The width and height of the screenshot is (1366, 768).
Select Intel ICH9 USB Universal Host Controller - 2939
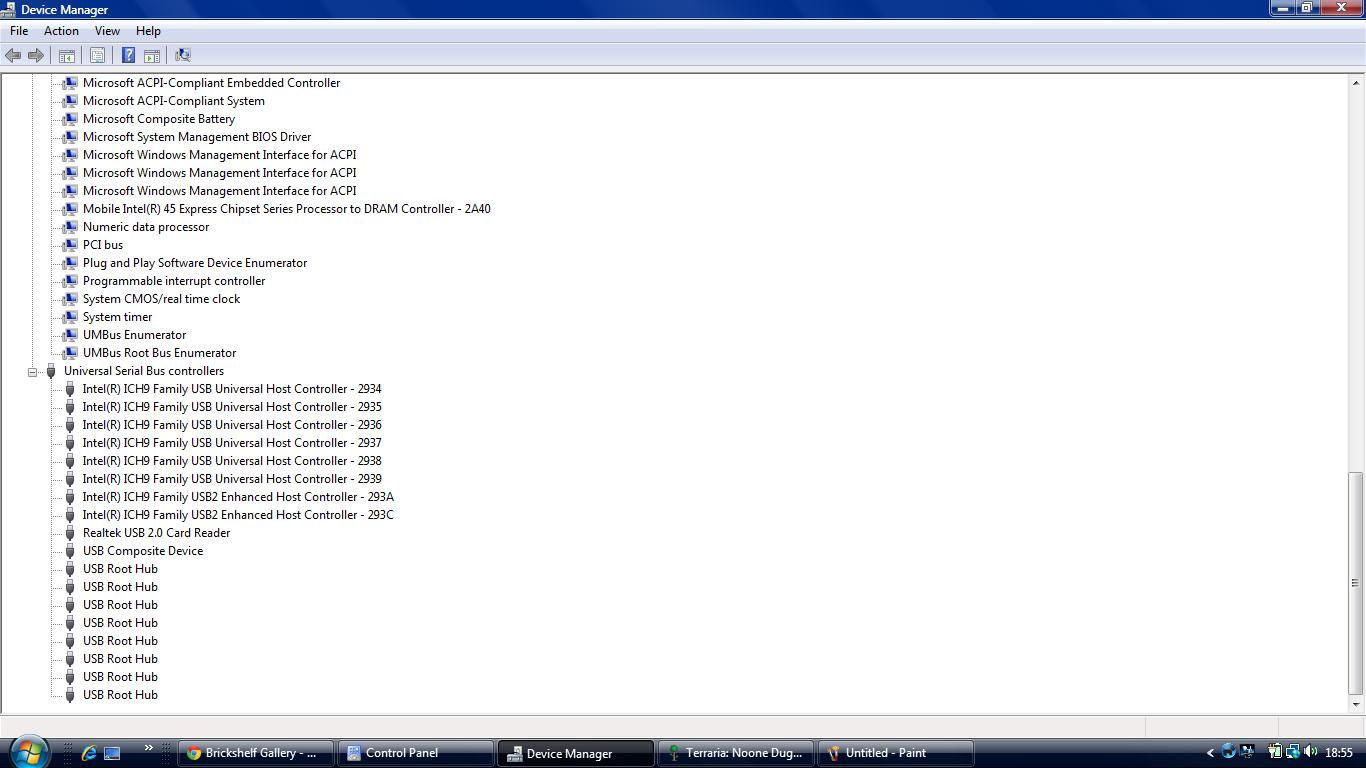232,479
